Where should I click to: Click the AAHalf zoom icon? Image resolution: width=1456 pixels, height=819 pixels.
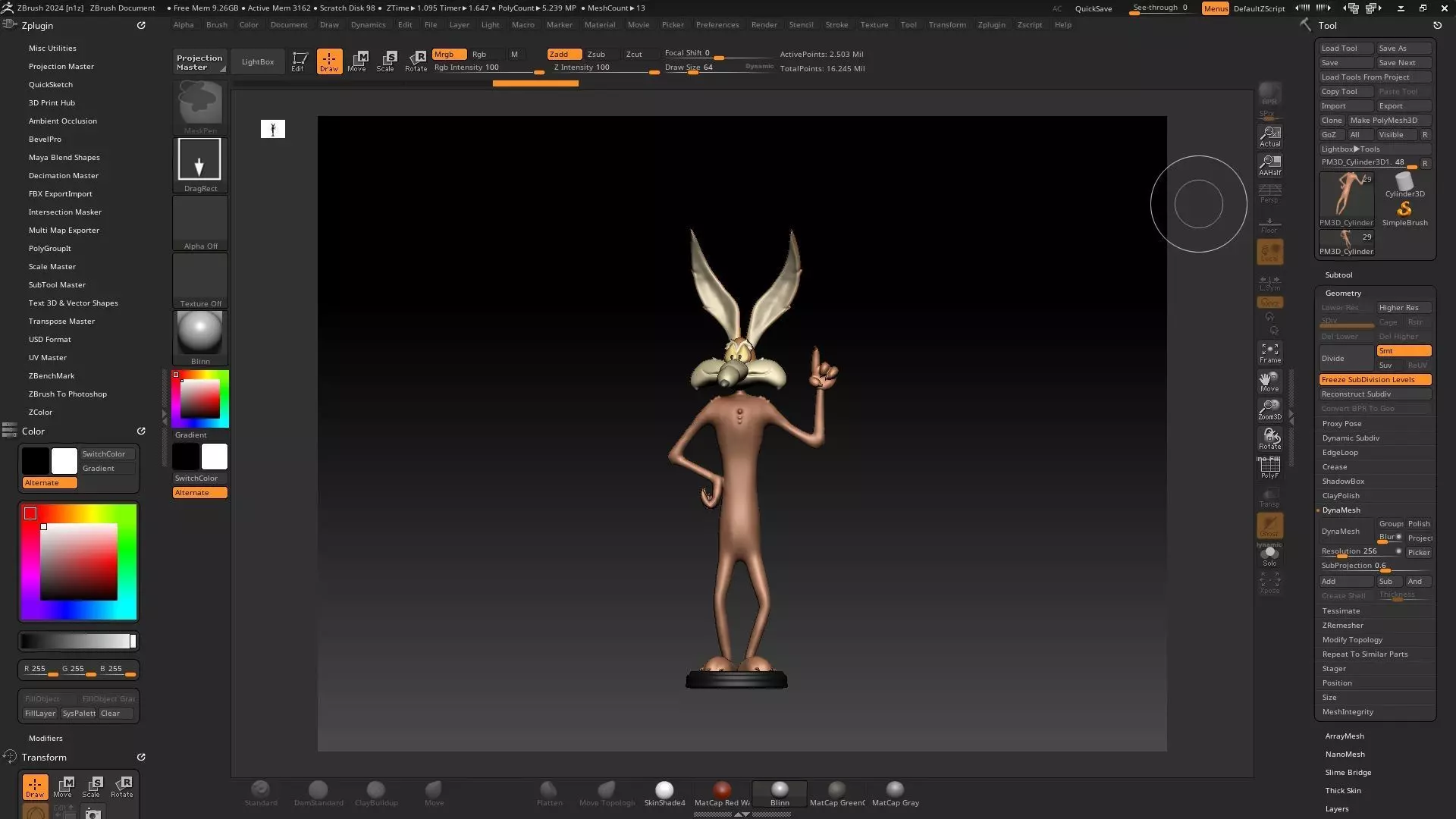1269,165
